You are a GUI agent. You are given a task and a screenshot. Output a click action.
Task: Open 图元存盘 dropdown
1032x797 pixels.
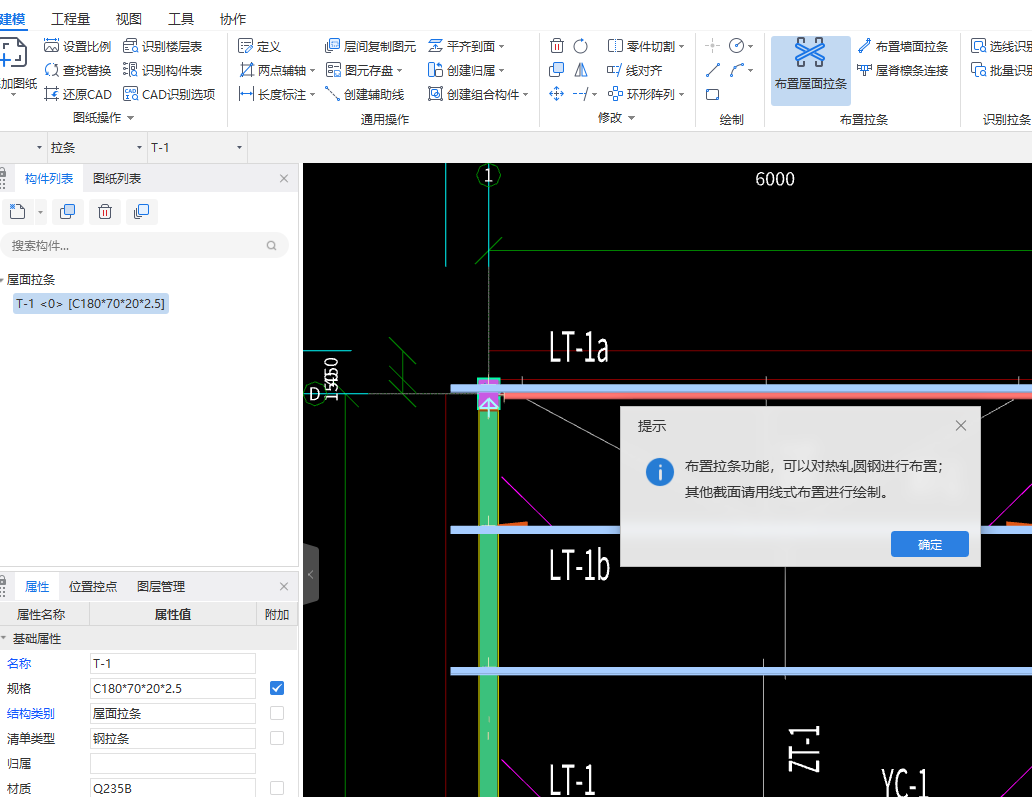[400, 70]
